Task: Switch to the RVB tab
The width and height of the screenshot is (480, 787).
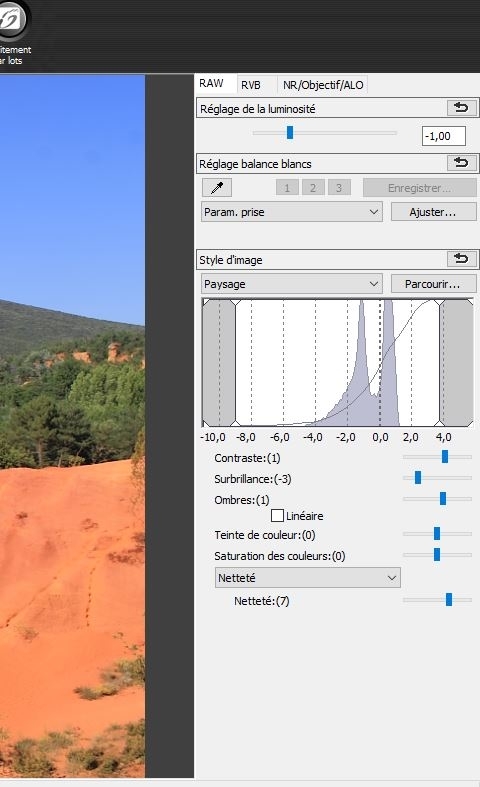Action: tap(251, 85)
